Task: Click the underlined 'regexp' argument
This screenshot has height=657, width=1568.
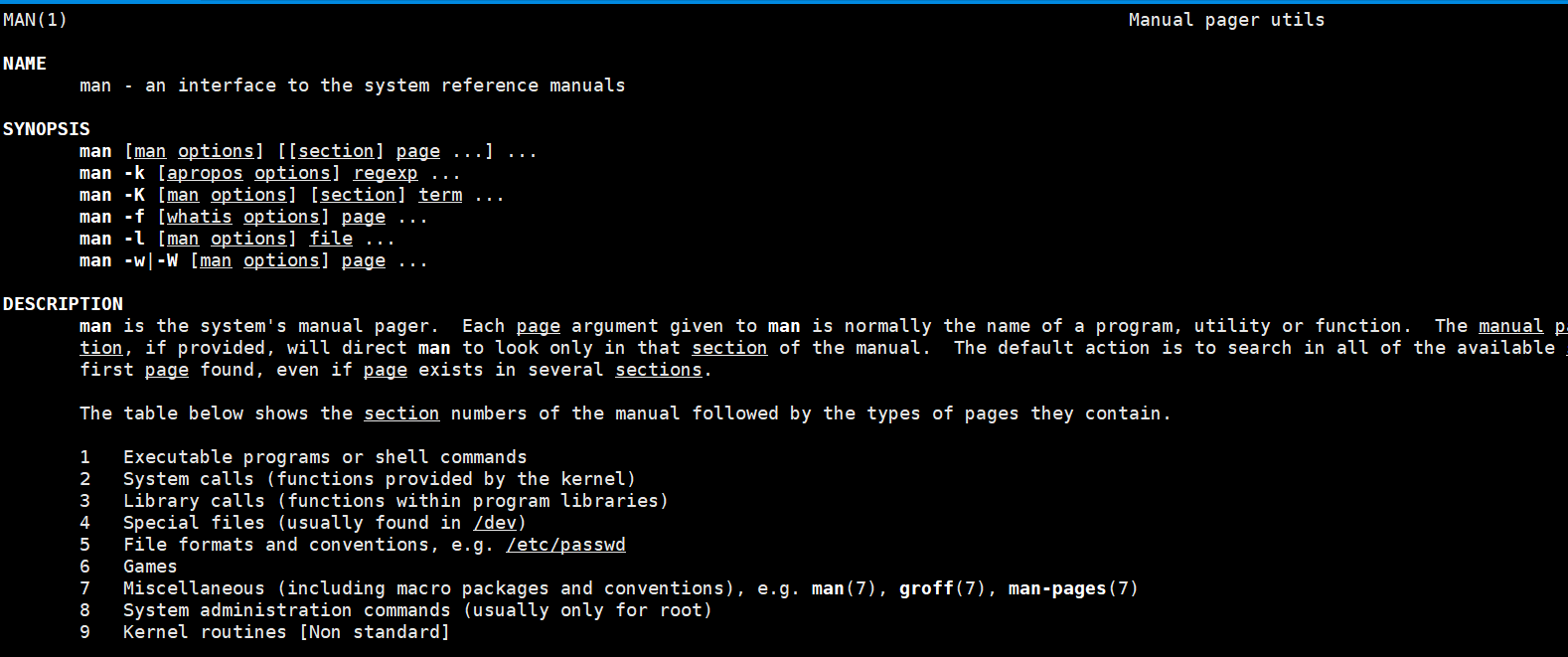Action: coord(386,173)
